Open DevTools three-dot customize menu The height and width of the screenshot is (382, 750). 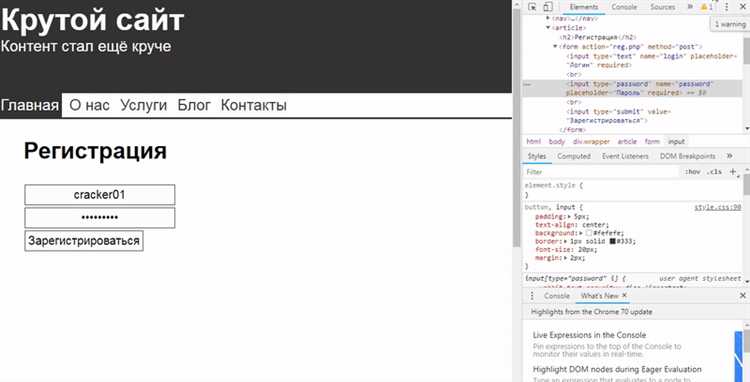[727, 7]
